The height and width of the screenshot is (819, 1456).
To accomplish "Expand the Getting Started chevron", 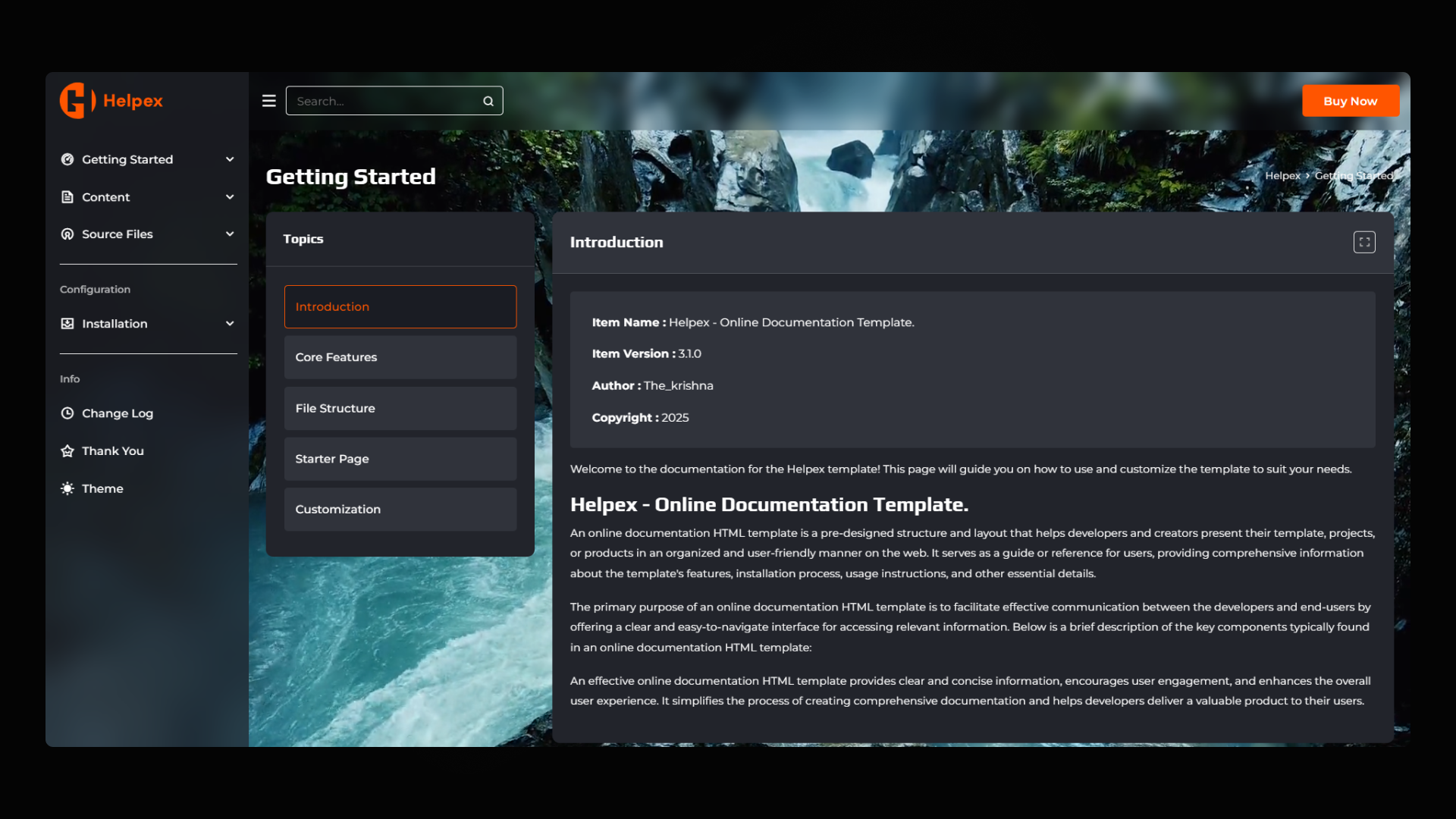I will point(230,159).
